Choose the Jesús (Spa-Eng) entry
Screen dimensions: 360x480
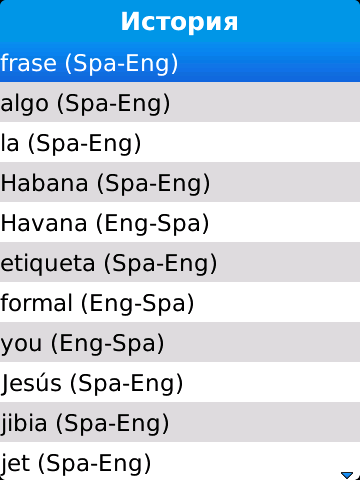(x=180, y=382)
